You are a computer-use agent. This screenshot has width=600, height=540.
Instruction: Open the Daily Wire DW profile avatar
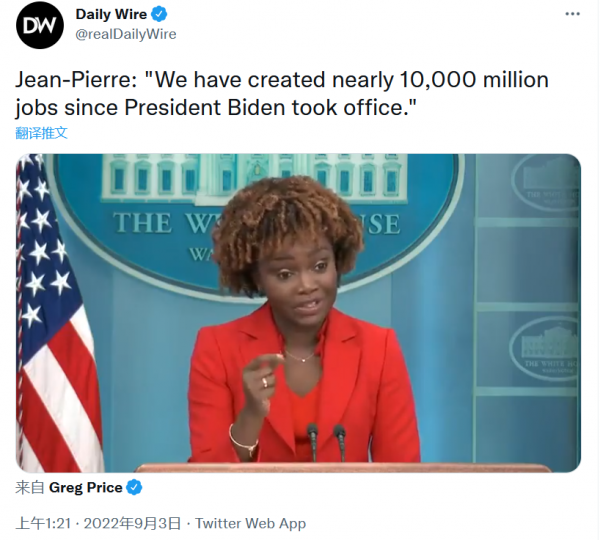click(x=40, y=25)
